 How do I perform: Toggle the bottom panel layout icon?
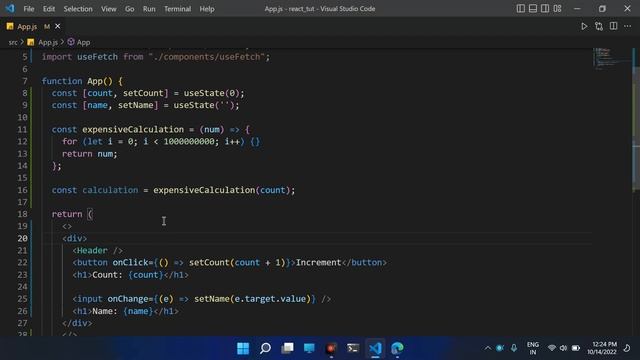tap(533, 9)
